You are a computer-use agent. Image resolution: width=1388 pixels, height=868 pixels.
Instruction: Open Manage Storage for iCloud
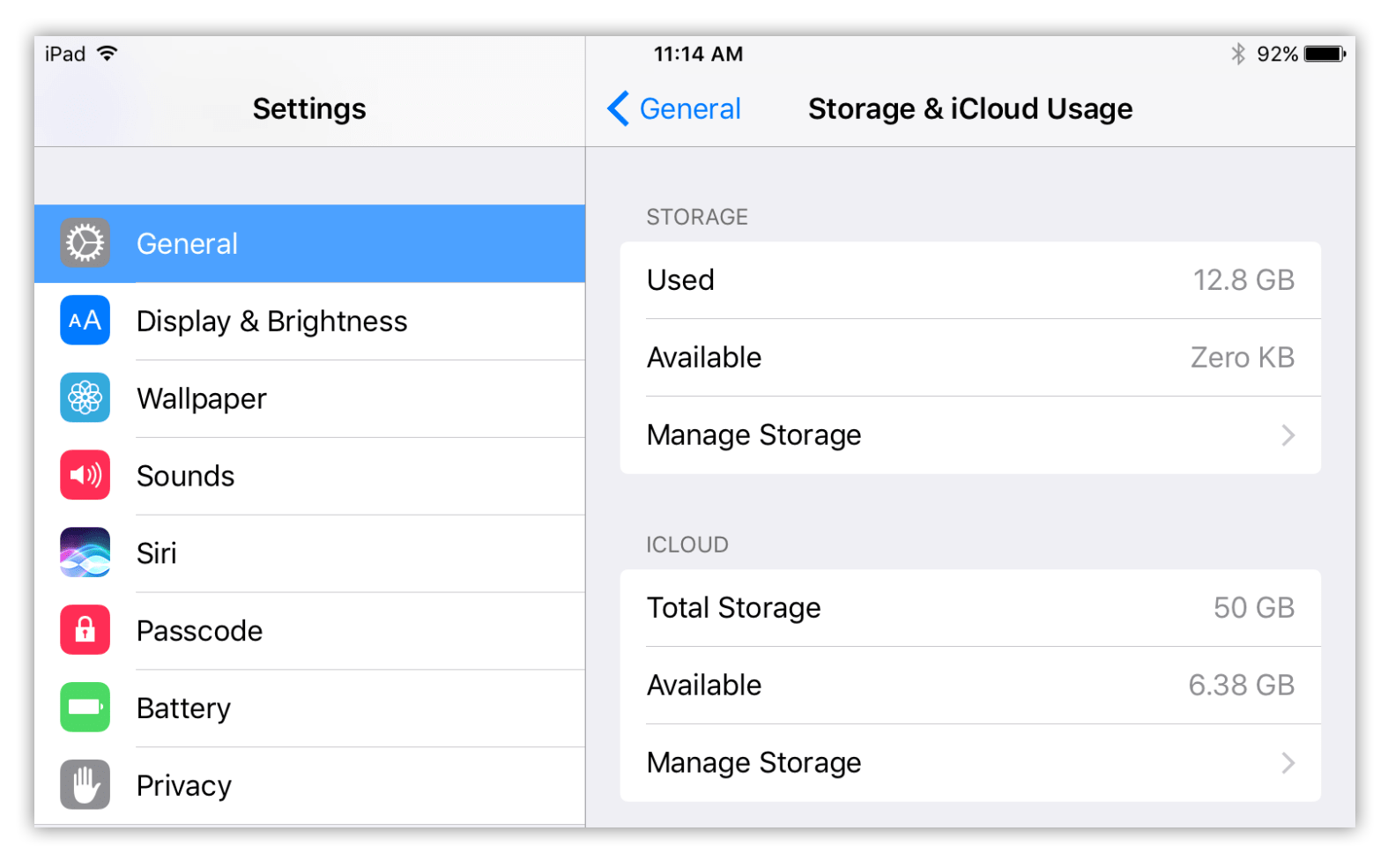pyautogui.click(x=754, y=763)
